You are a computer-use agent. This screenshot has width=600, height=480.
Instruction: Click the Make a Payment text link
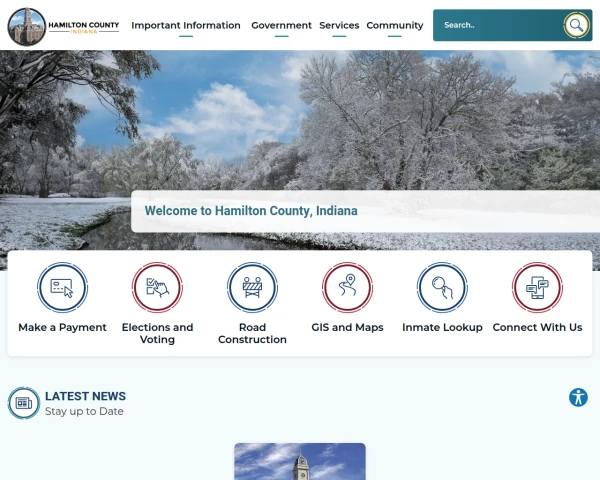pyautogui.click(x=62, y=328)
